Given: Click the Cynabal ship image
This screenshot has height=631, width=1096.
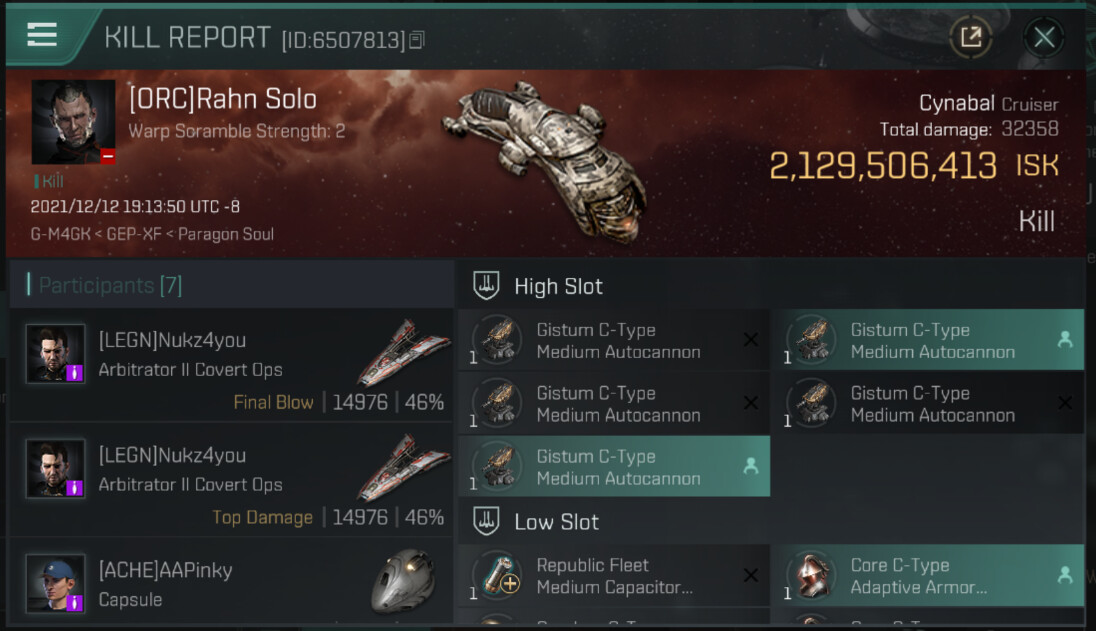Looking at the screenshot, I should point(547,160).
